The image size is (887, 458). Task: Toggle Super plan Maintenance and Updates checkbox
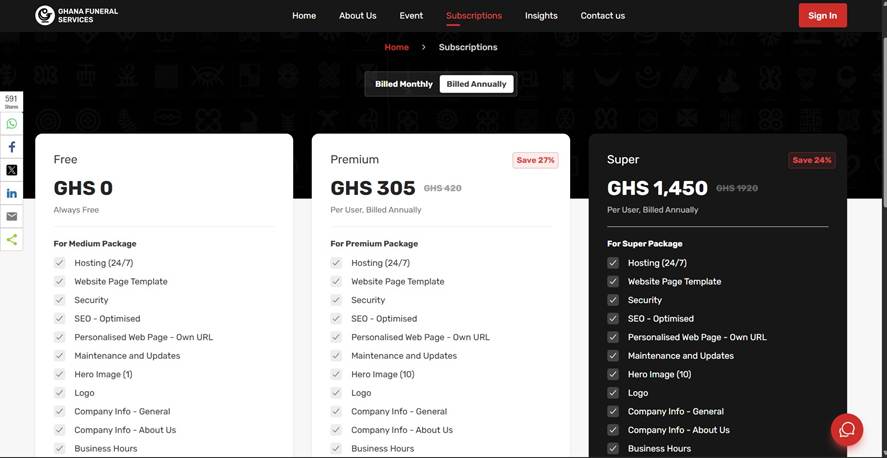click(613, 356)
